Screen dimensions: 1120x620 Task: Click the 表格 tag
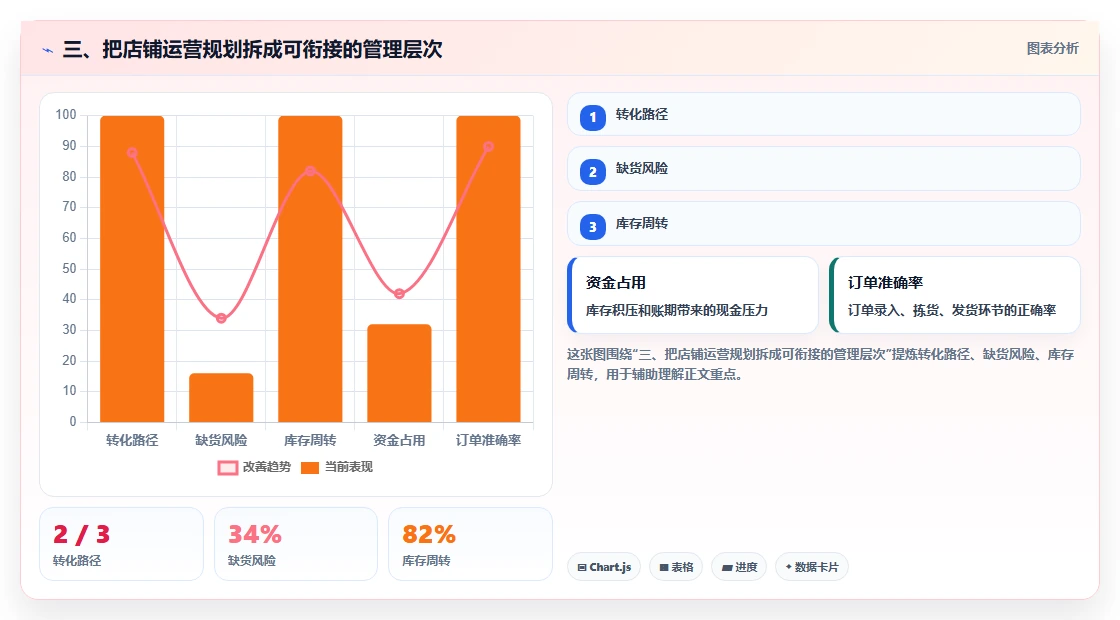tap(676, 567)
